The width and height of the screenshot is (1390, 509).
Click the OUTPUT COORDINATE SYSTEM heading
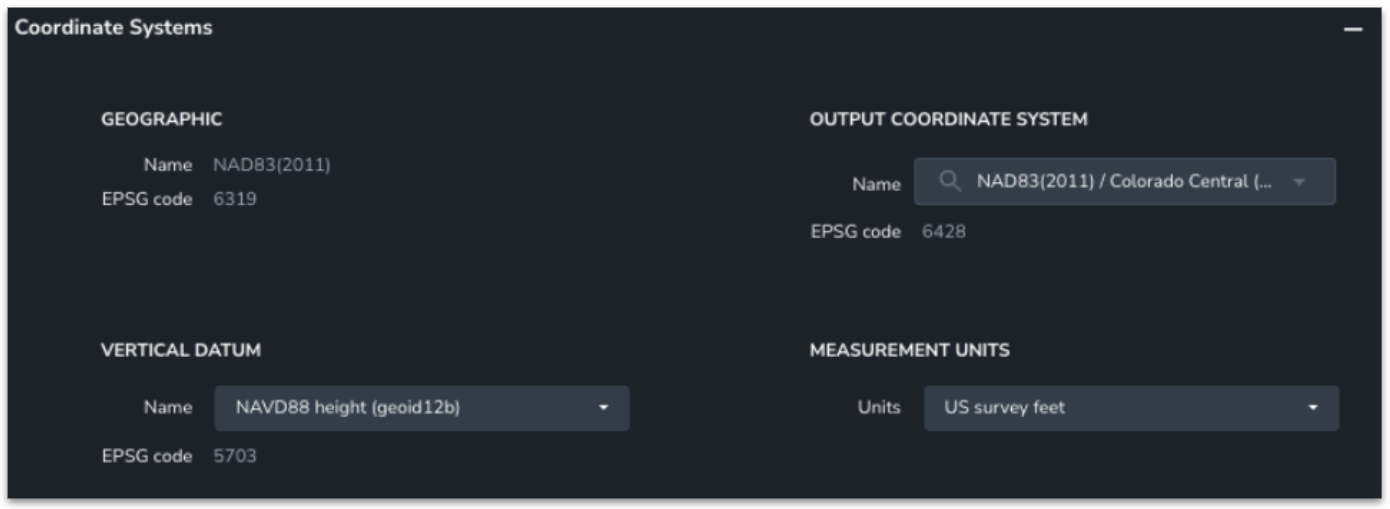point(948,120)
